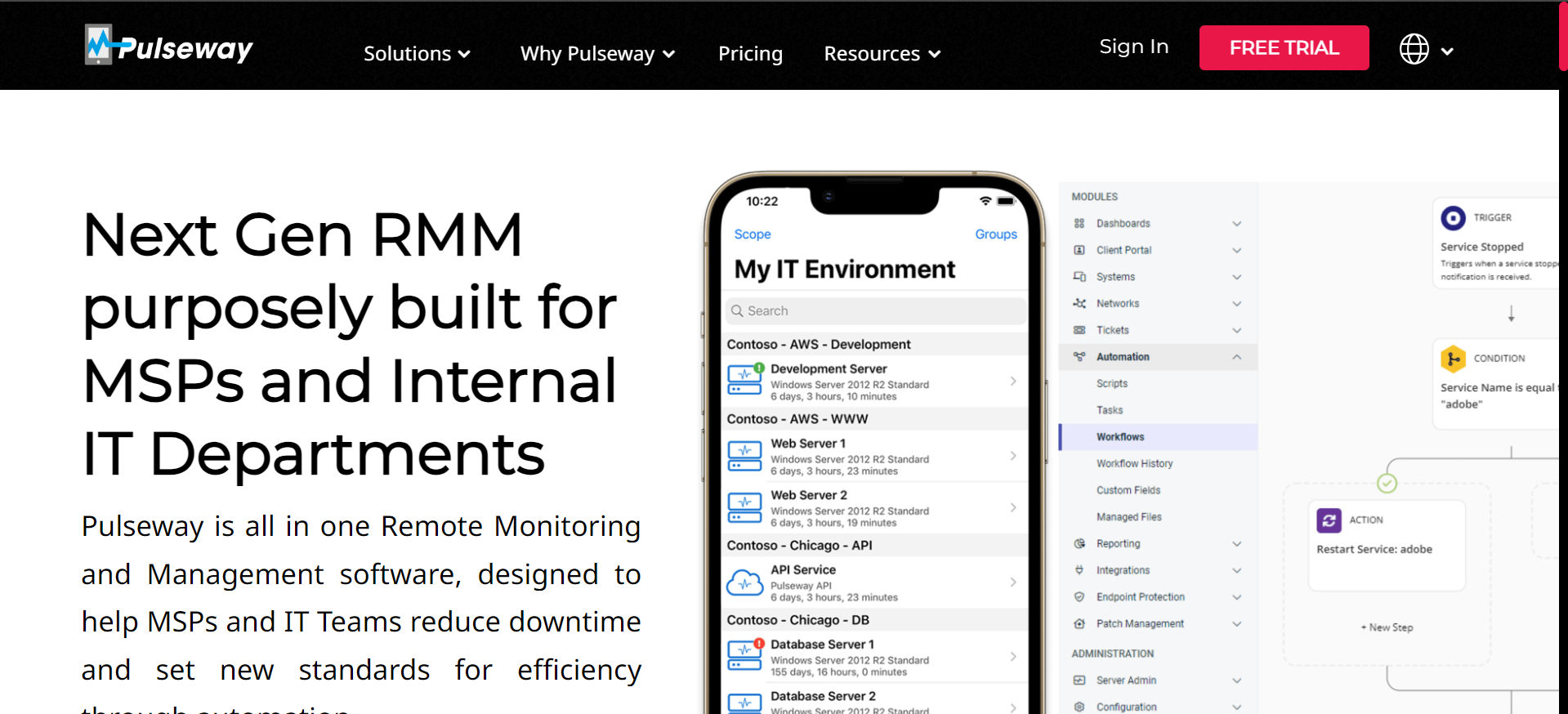This screenshot has height=714, width=1568.
Task: Select the Restart Service: adobe action card
Action: point(1387,545)
